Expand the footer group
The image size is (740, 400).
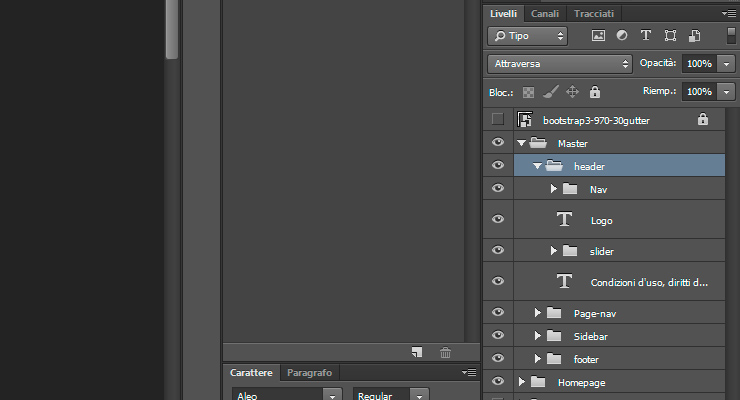(538, 358)
